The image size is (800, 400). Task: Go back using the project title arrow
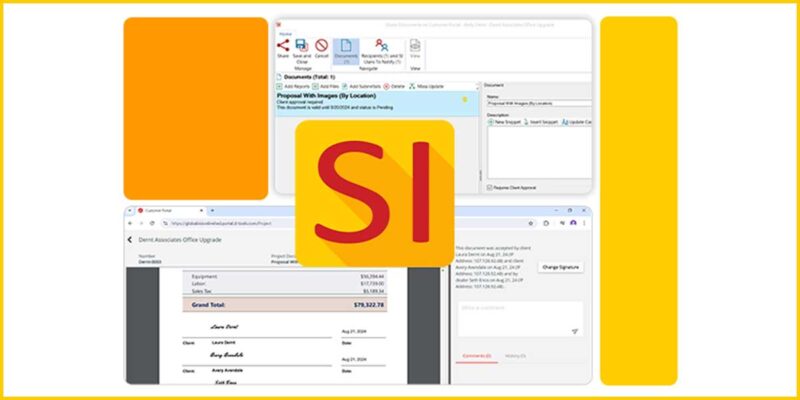(130, 240)
